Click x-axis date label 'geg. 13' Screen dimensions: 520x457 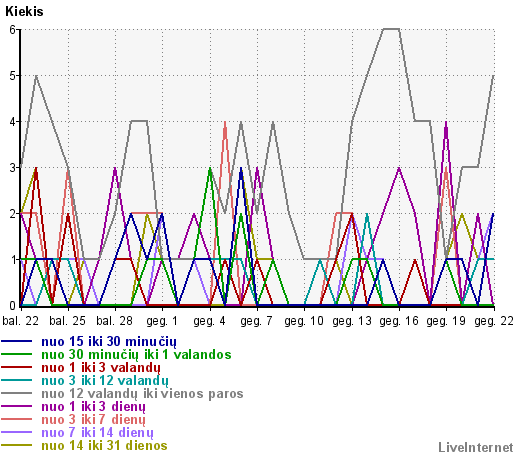352,321
